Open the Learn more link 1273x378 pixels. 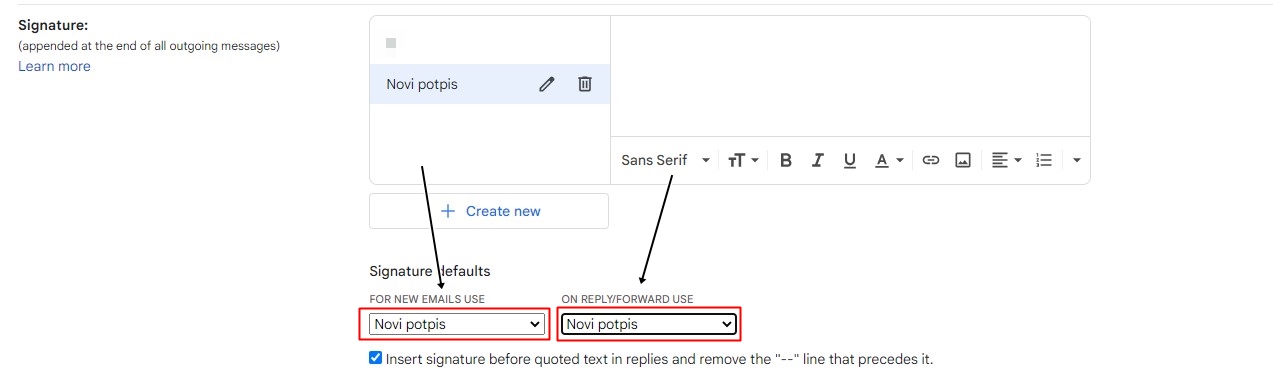pos(54,66)
